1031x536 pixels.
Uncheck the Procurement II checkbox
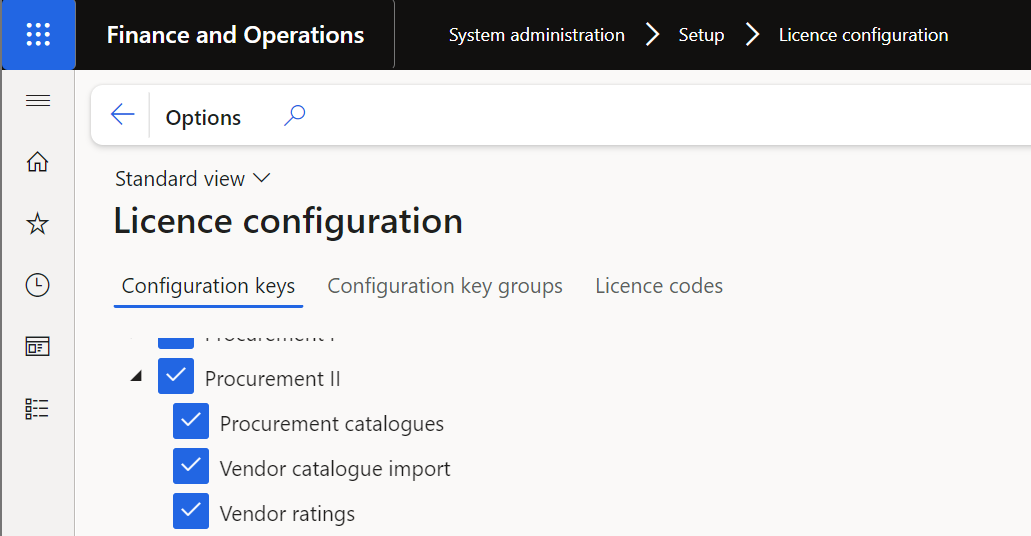(x=176, y=376)
